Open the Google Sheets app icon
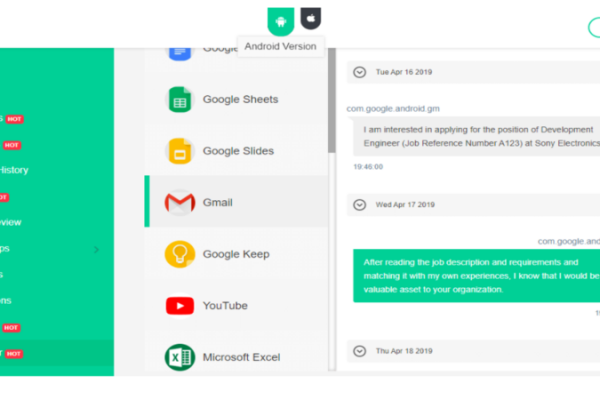 [179, 100]
